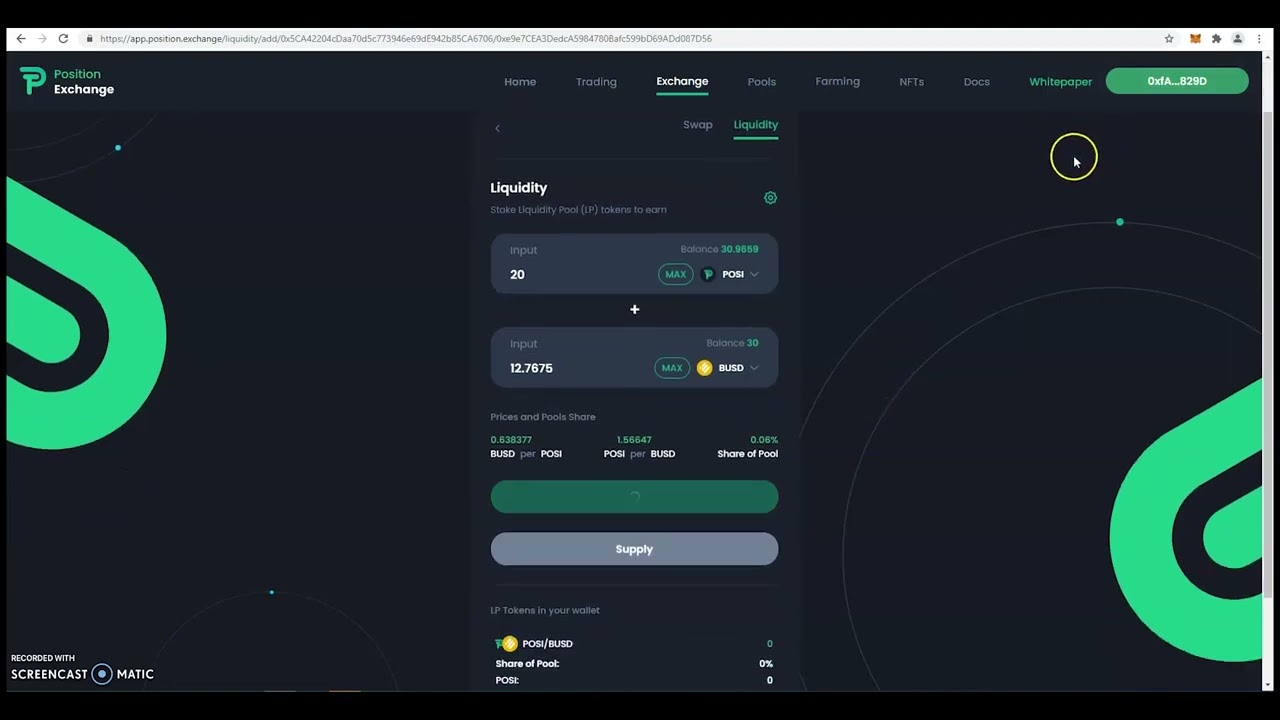
Task: Expand the BUSD token dropdown
Action: tap(754, 368)
